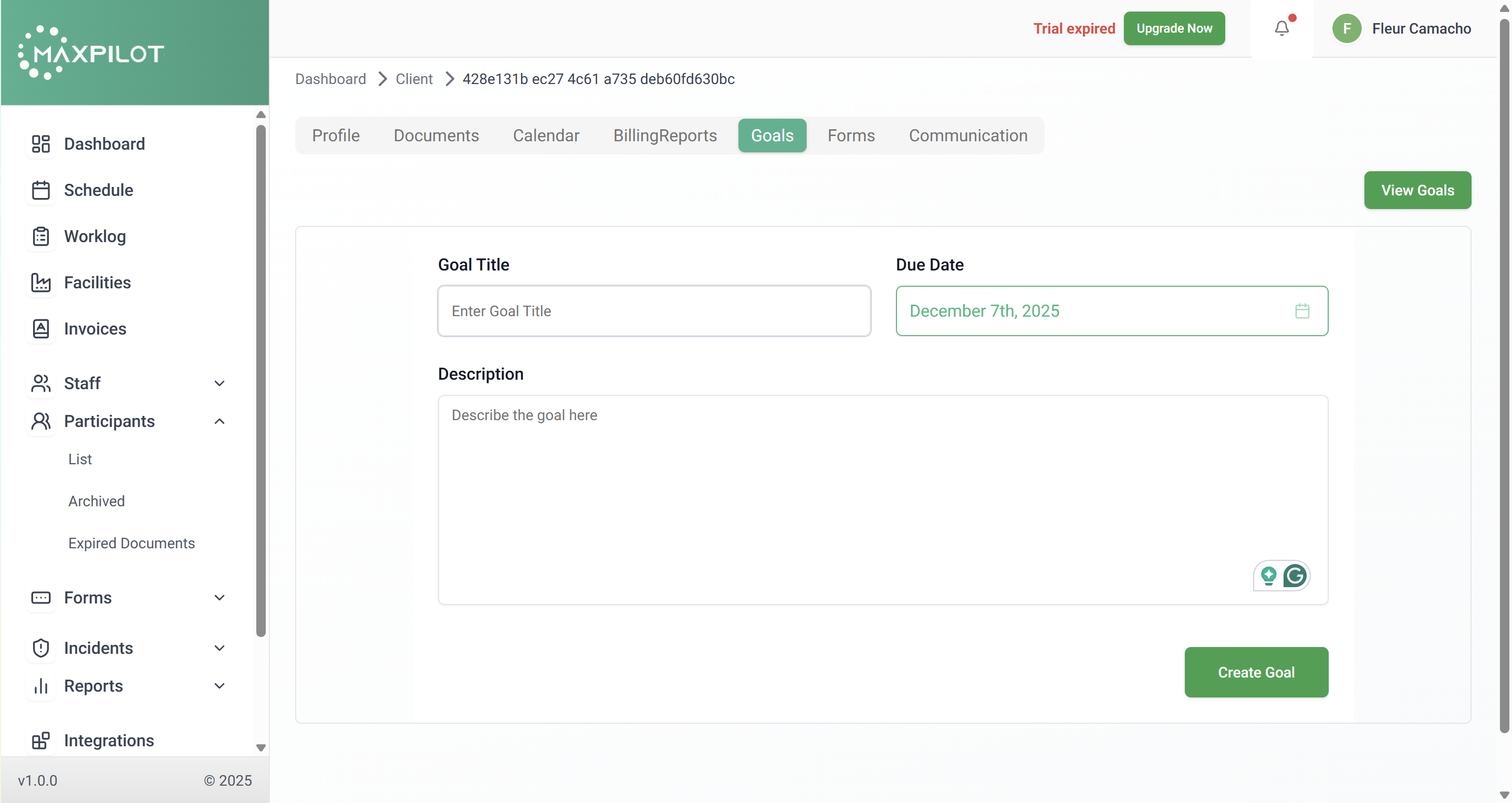Go to Facilities in the sidebar
Viewport: 1512px width, 803px height.
(97, 283)
